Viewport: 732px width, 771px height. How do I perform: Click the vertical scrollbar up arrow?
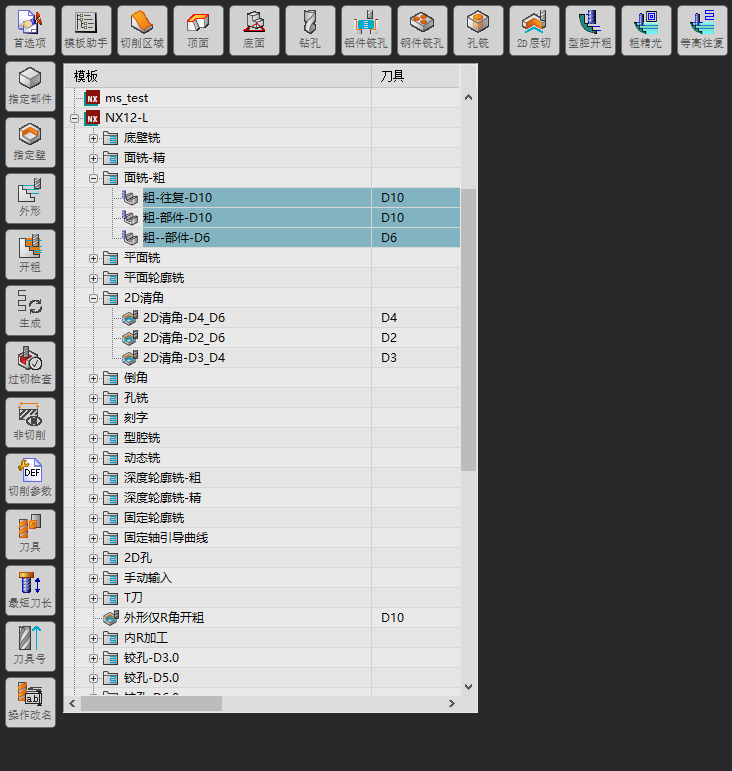pos(468,97)
